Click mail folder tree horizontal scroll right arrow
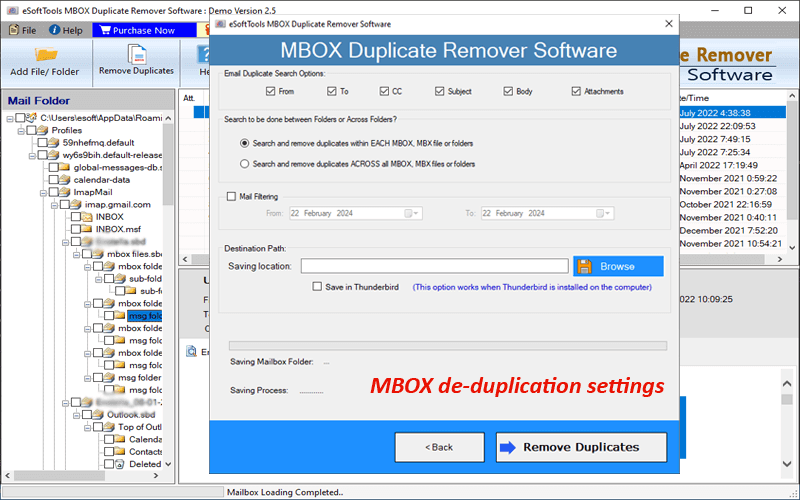Viewport: 800px width, 500px height. [x=156, y=476]
